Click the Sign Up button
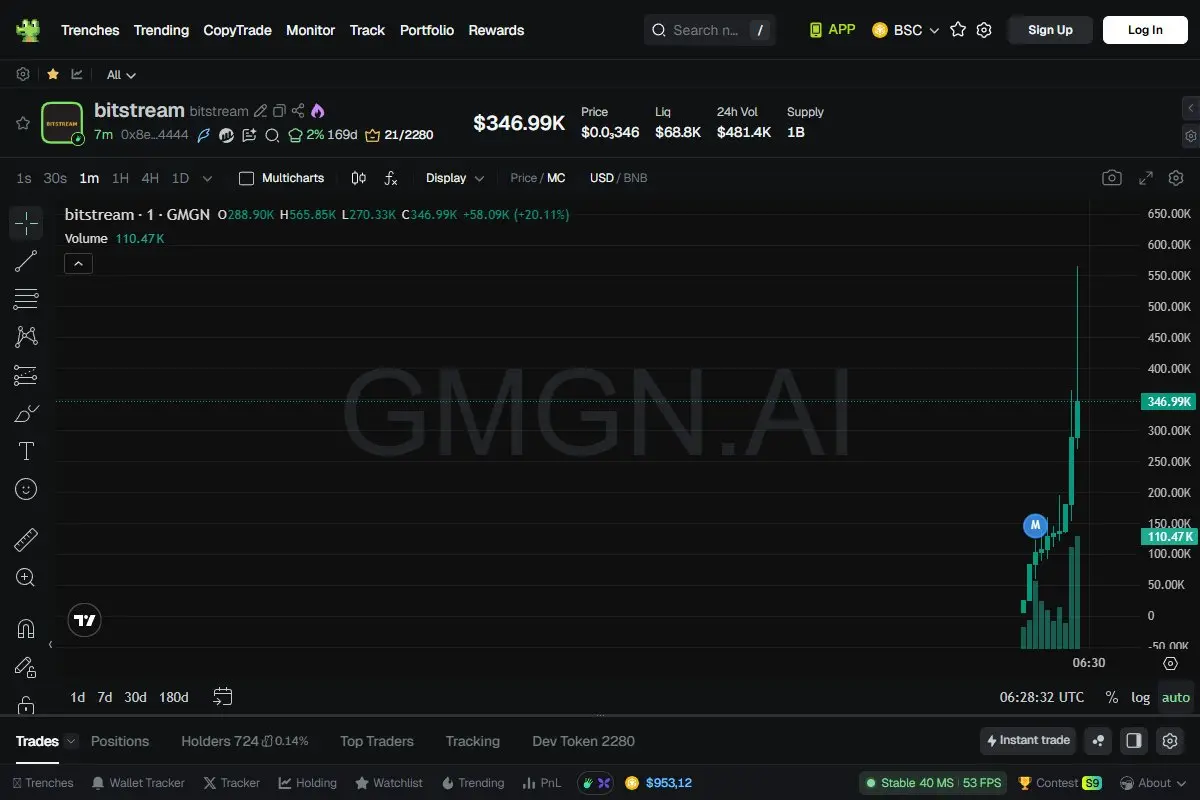This screenshot has width=1200, height=800. (1050, 30)
